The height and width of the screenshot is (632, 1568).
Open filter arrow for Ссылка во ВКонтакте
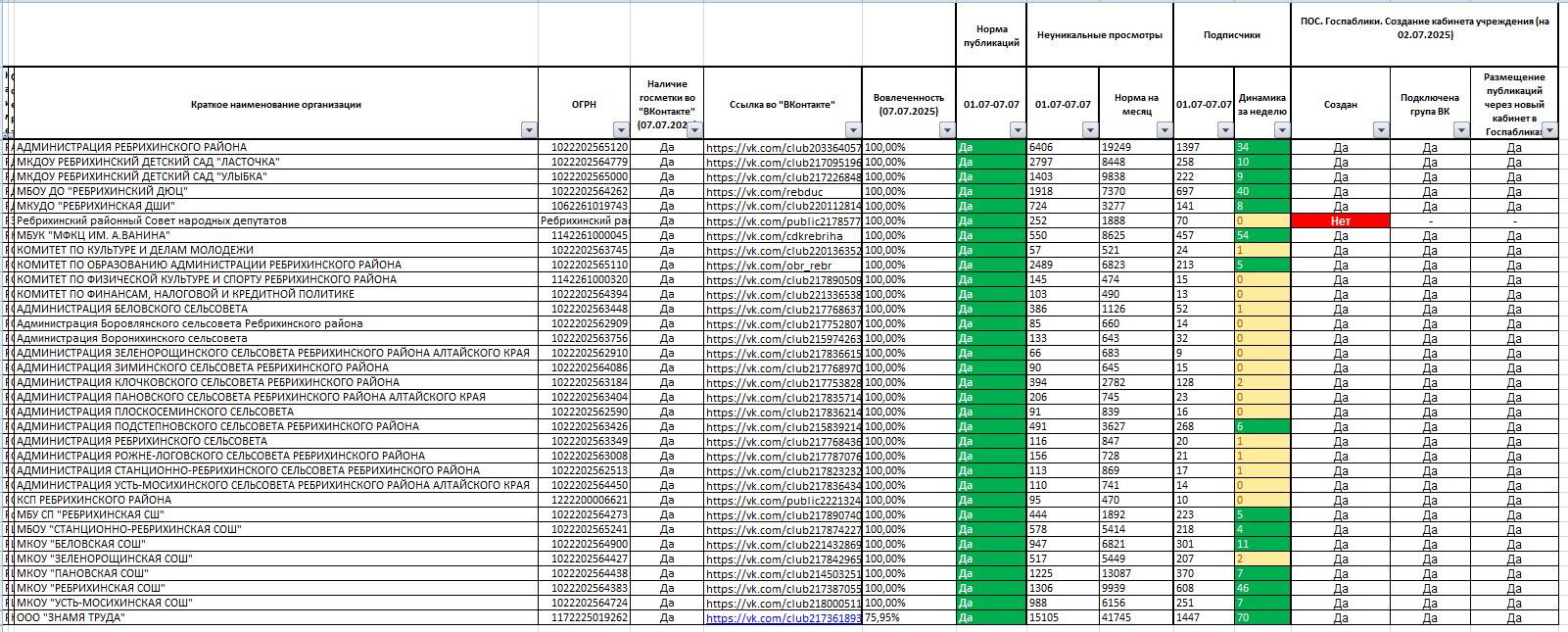[x=853, y=130]
